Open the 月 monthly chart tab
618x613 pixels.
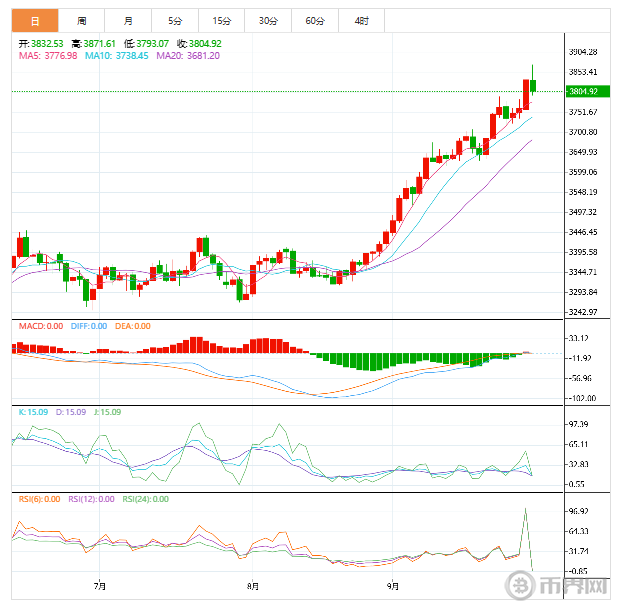click(128, 20)
